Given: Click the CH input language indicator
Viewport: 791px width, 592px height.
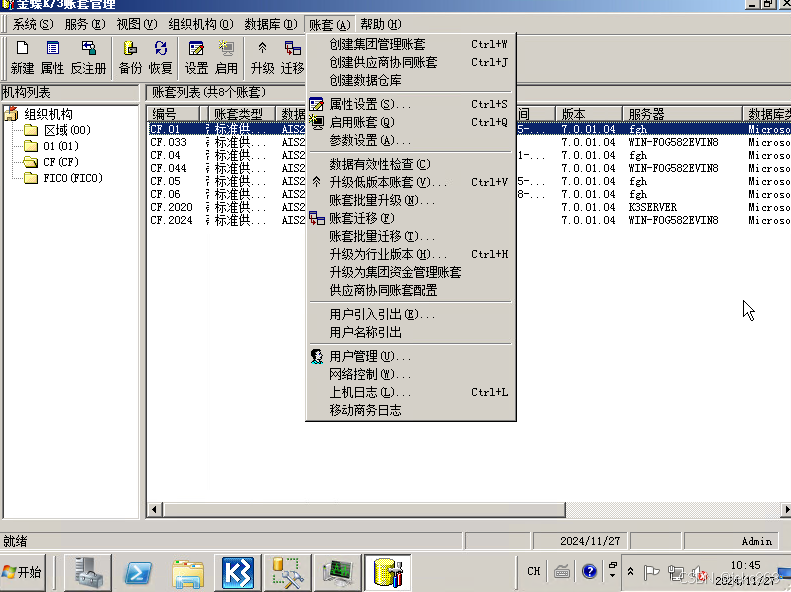Looking at the screenshot, I should (534, 571).
